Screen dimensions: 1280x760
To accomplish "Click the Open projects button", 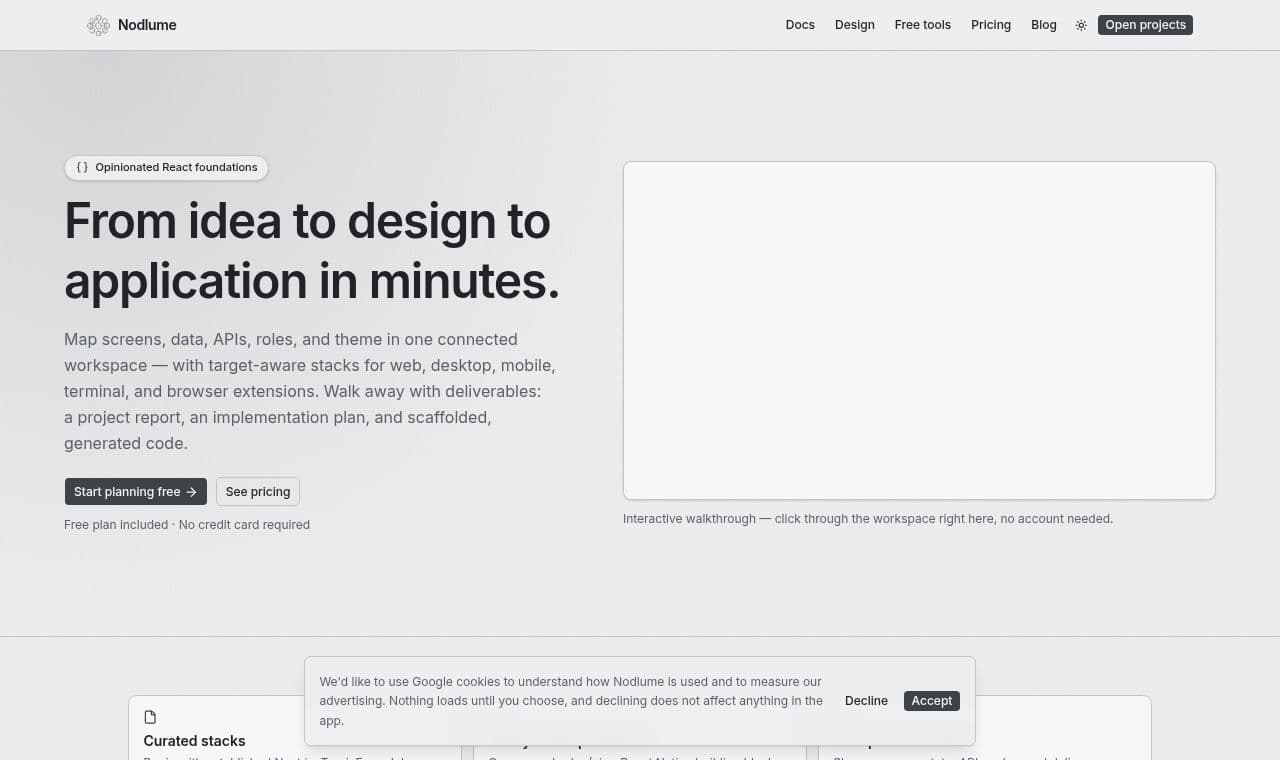I will [x=1145, y=25].
